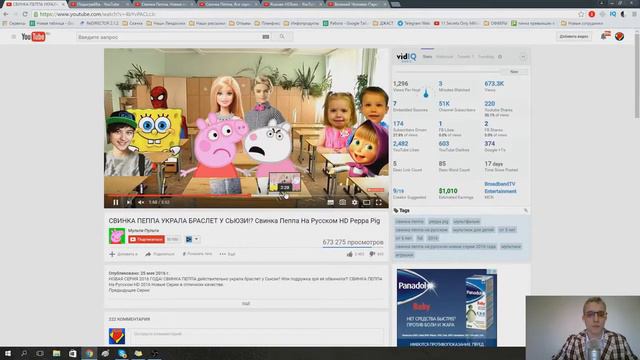Focus the add comment input box
The height and width of the screenshot is (360, 640).
tap(257, 334)
